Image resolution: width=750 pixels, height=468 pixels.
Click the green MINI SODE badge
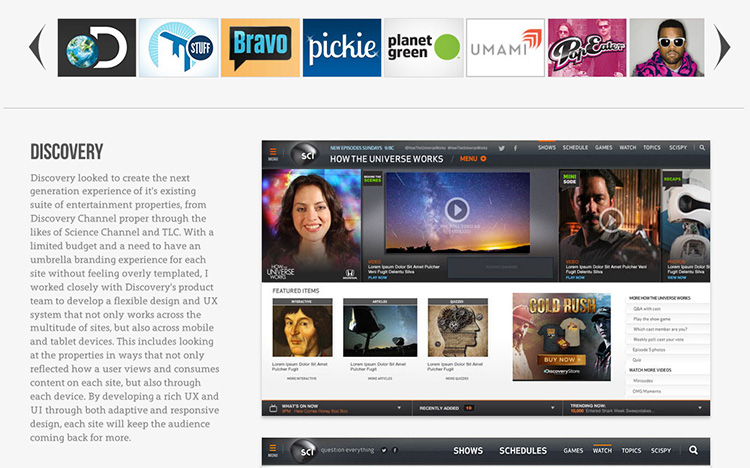pyautogui.click(x=570, y=179)
